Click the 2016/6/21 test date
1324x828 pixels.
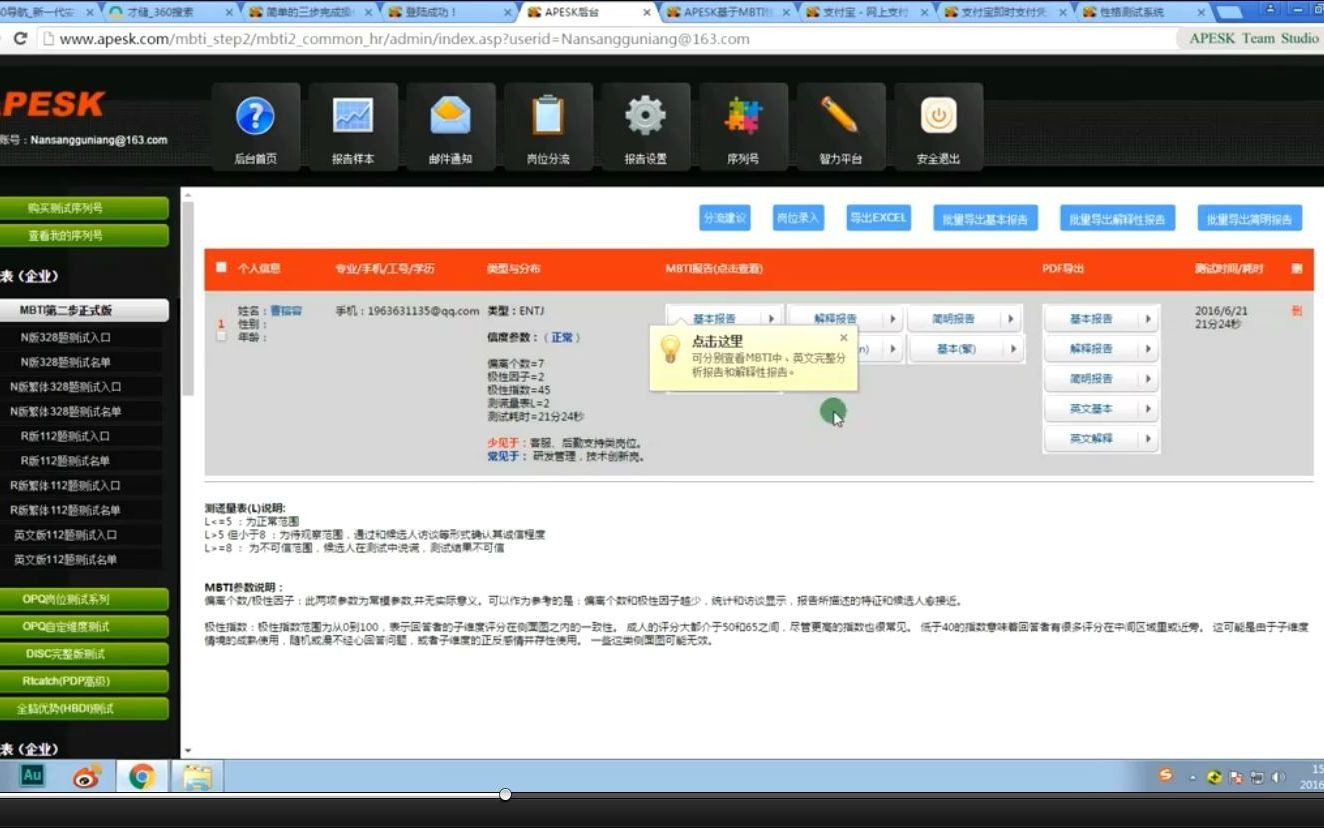click(1221, 311)
